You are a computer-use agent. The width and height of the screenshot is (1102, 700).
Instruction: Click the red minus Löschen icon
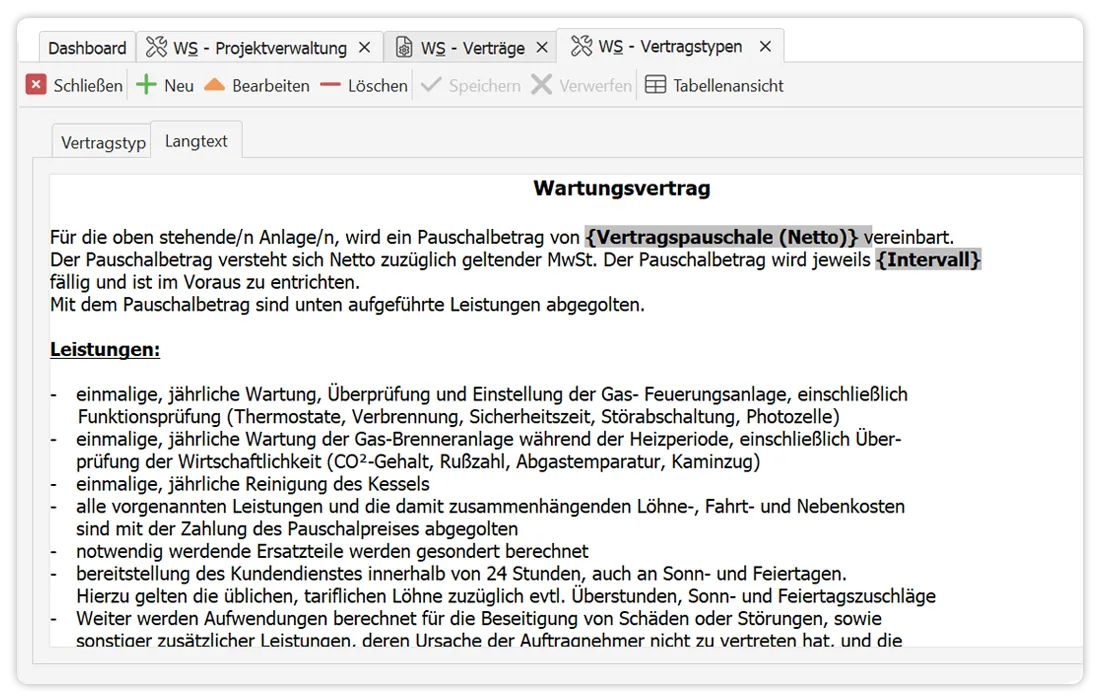tap(330, 86)
